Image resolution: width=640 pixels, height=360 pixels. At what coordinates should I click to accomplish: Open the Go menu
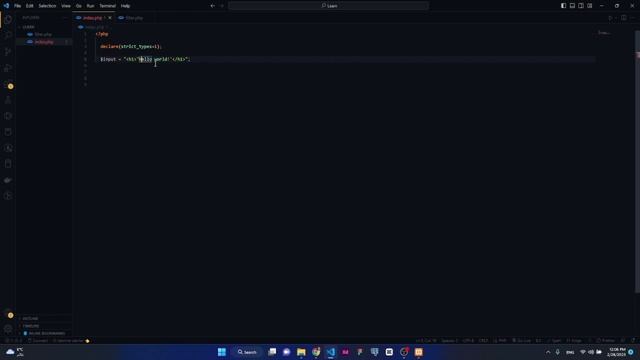click(x=79, y=6)
